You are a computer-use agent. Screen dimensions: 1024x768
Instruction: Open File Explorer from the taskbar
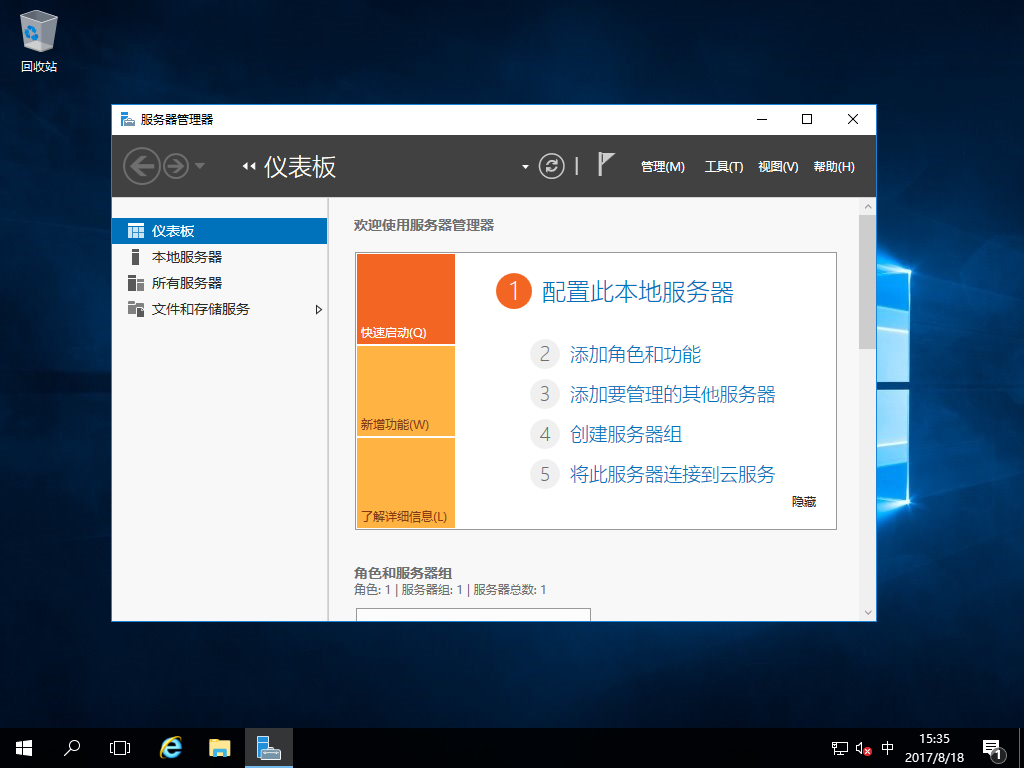220,747
